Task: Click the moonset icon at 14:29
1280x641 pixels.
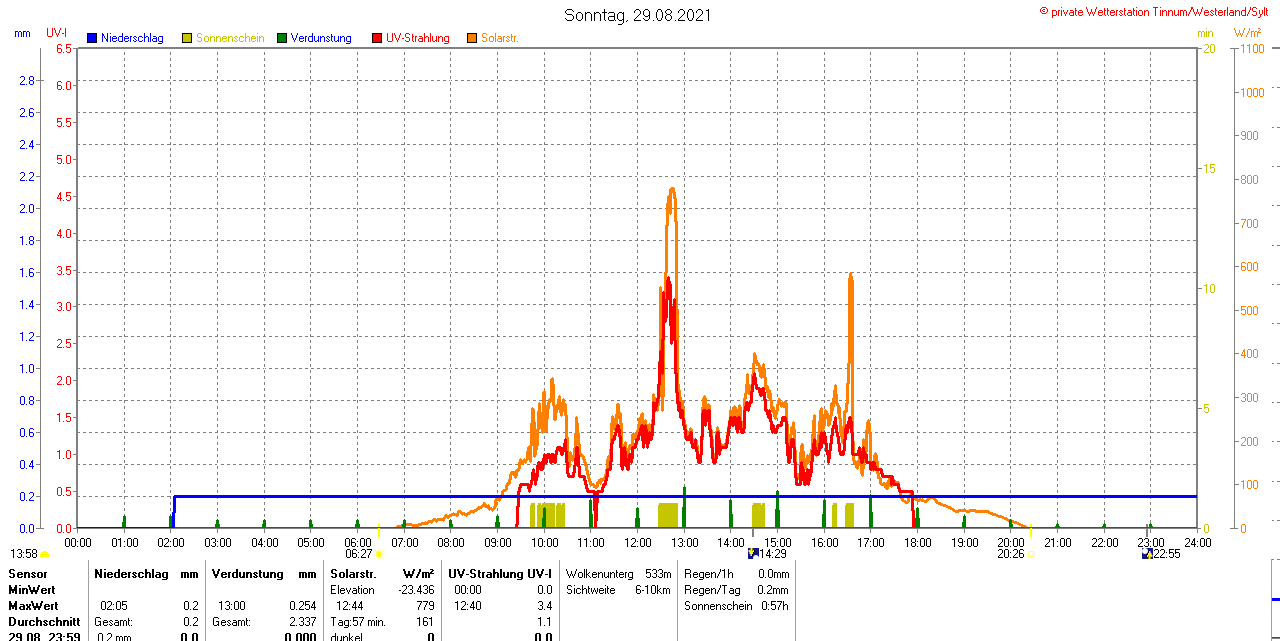Action: click(752, 553)
